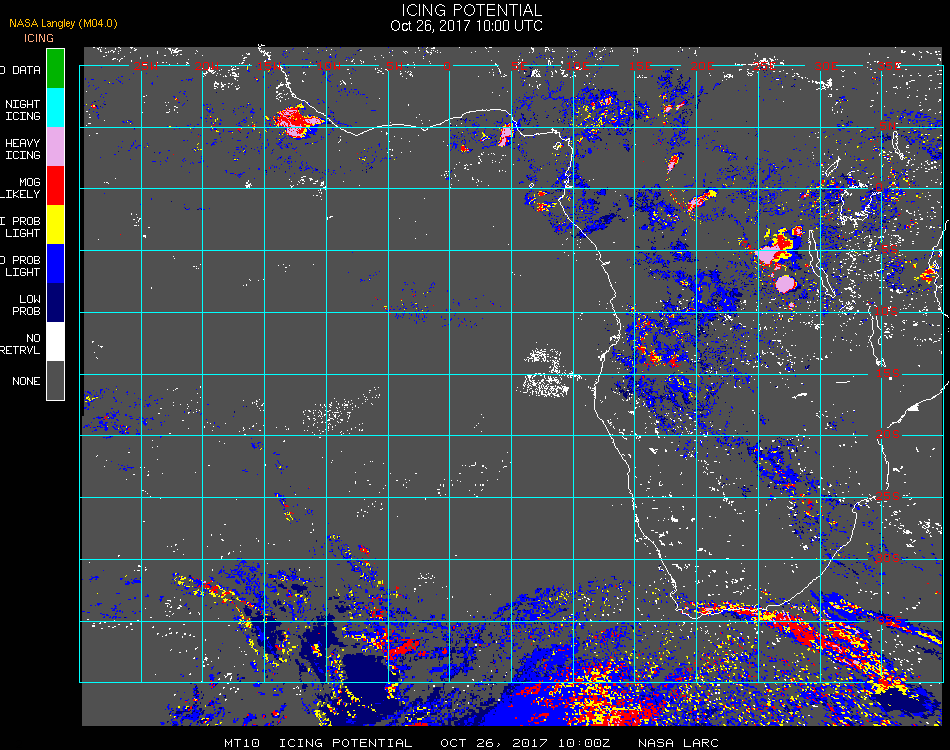The image size is (950, 750).
Task: Click the cyan NIGHT ICING legend swatch
Action: pyautogui.click(x=55, y=107)
